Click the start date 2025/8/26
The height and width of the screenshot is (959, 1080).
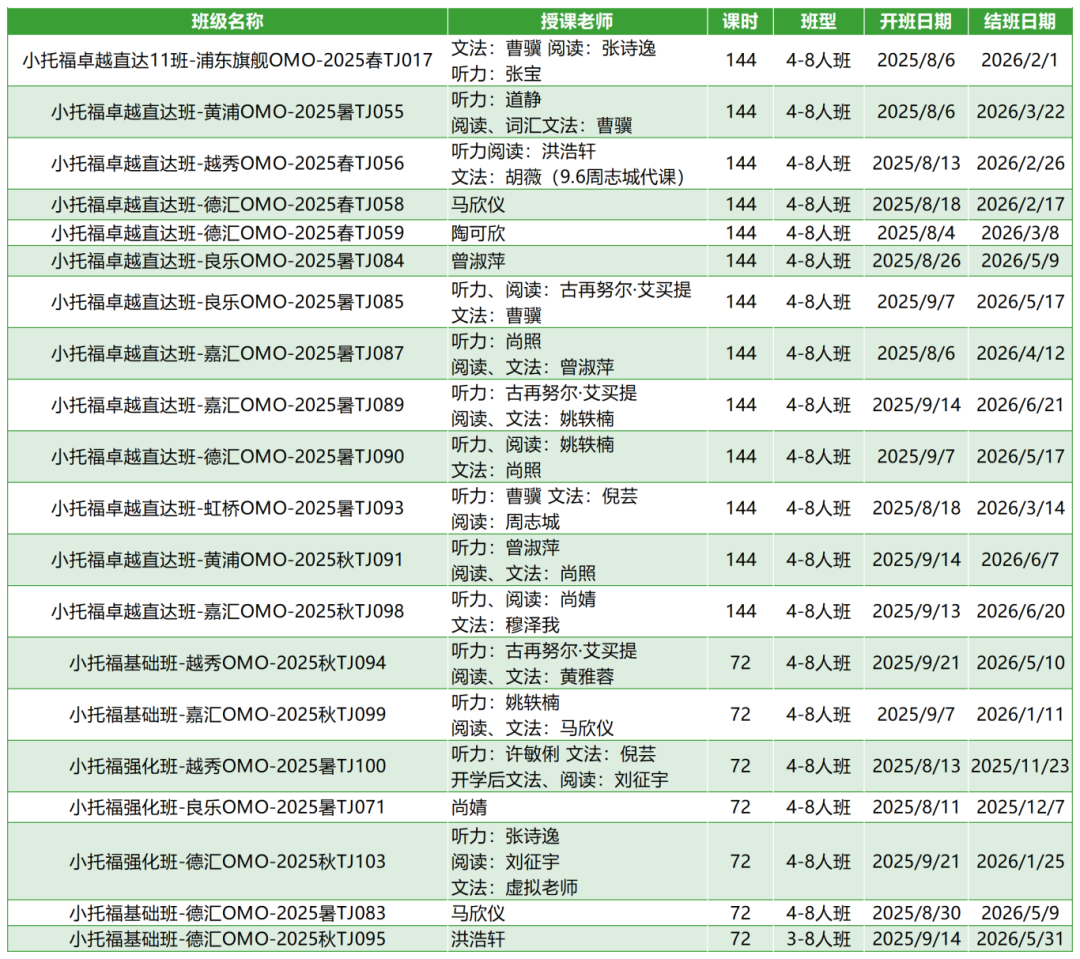pyautogui.click(x=915, y=261)
